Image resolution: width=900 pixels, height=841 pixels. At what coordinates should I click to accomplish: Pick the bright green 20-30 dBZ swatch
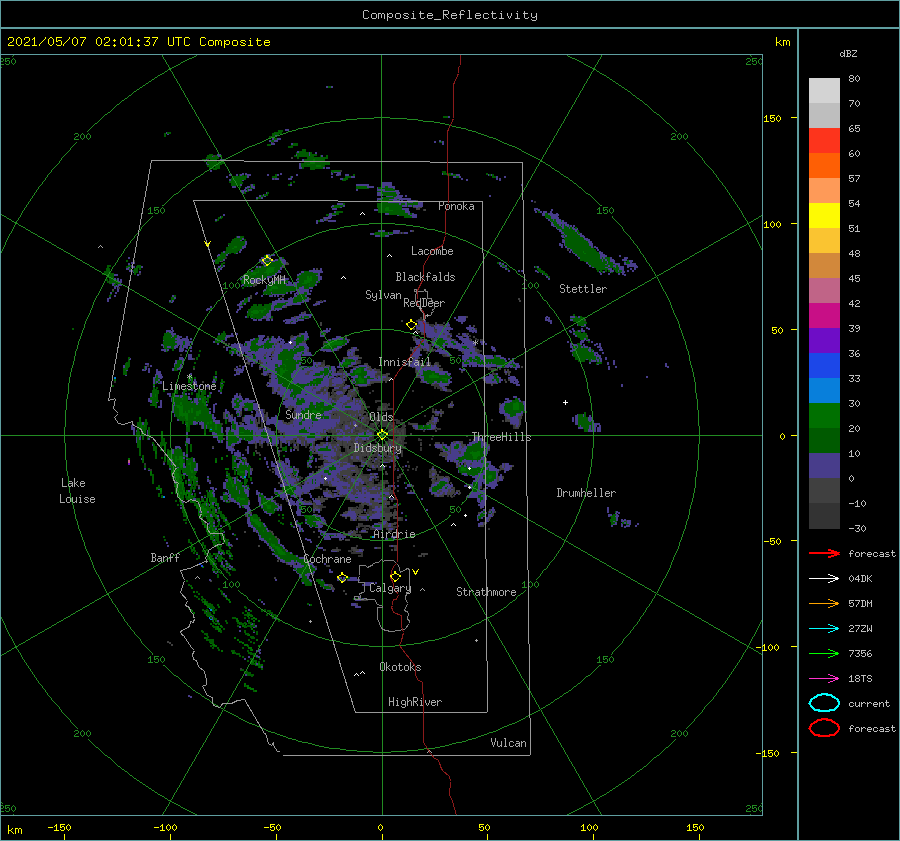coord(824,416)
